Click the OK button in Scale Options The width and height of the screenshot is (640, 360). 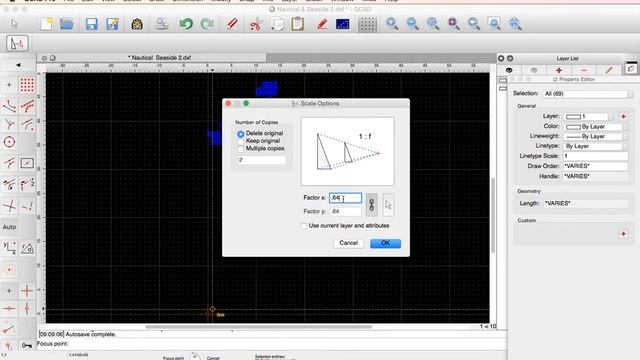[385, 243]
